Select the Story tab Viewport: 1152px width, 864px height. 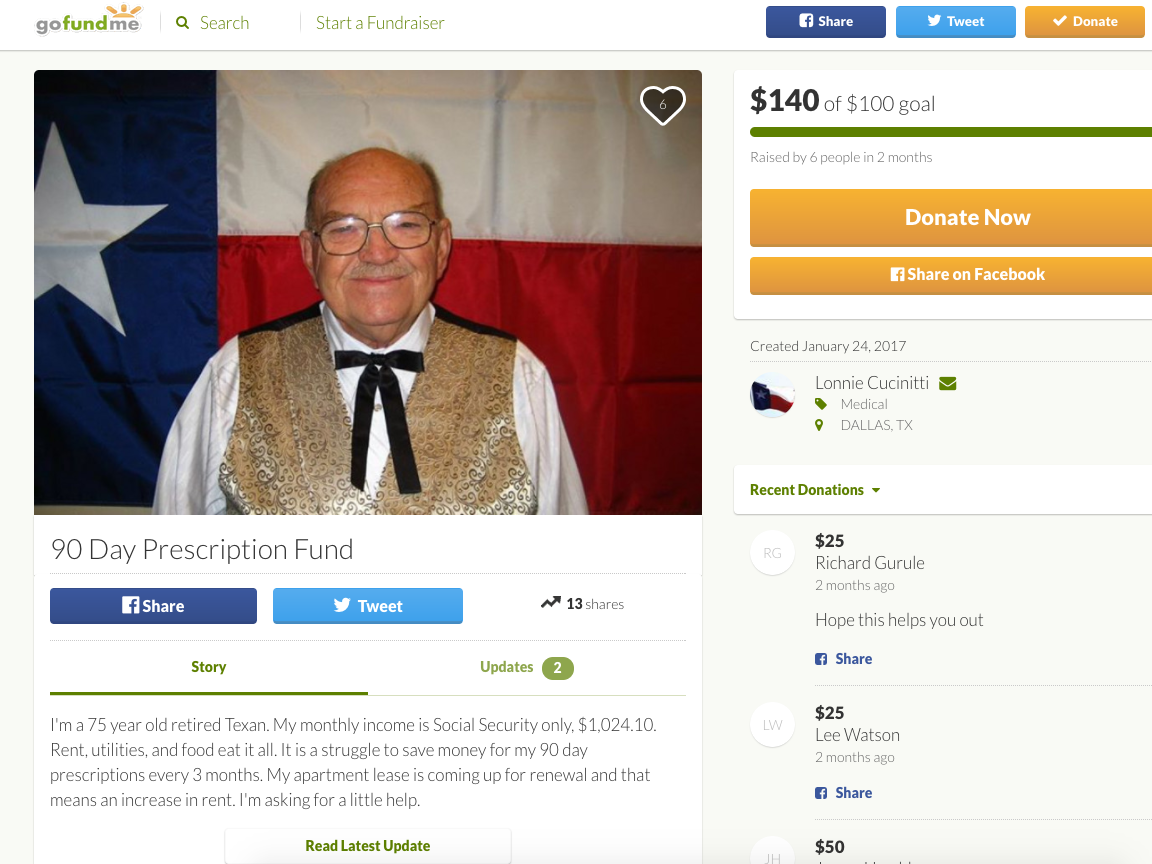209,667
